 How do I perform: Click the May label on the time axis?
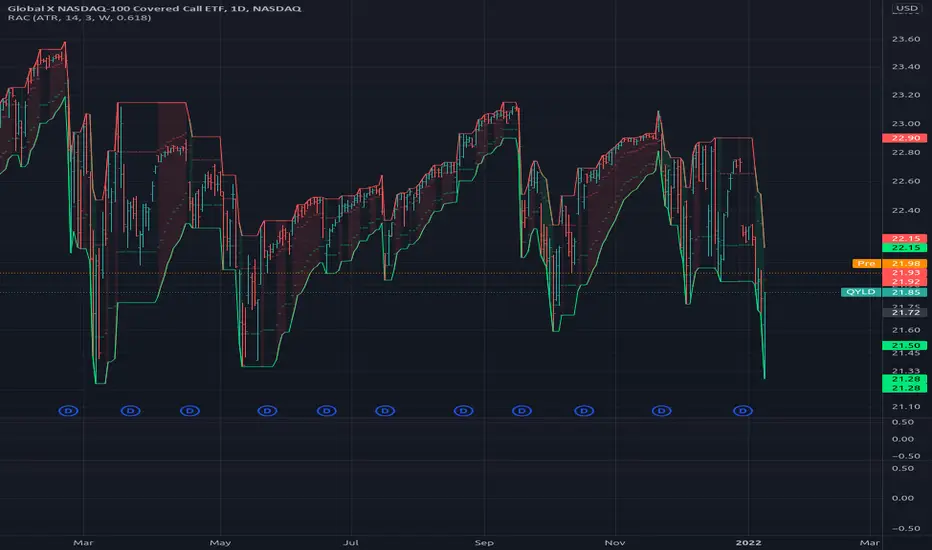tap(221, 543)
